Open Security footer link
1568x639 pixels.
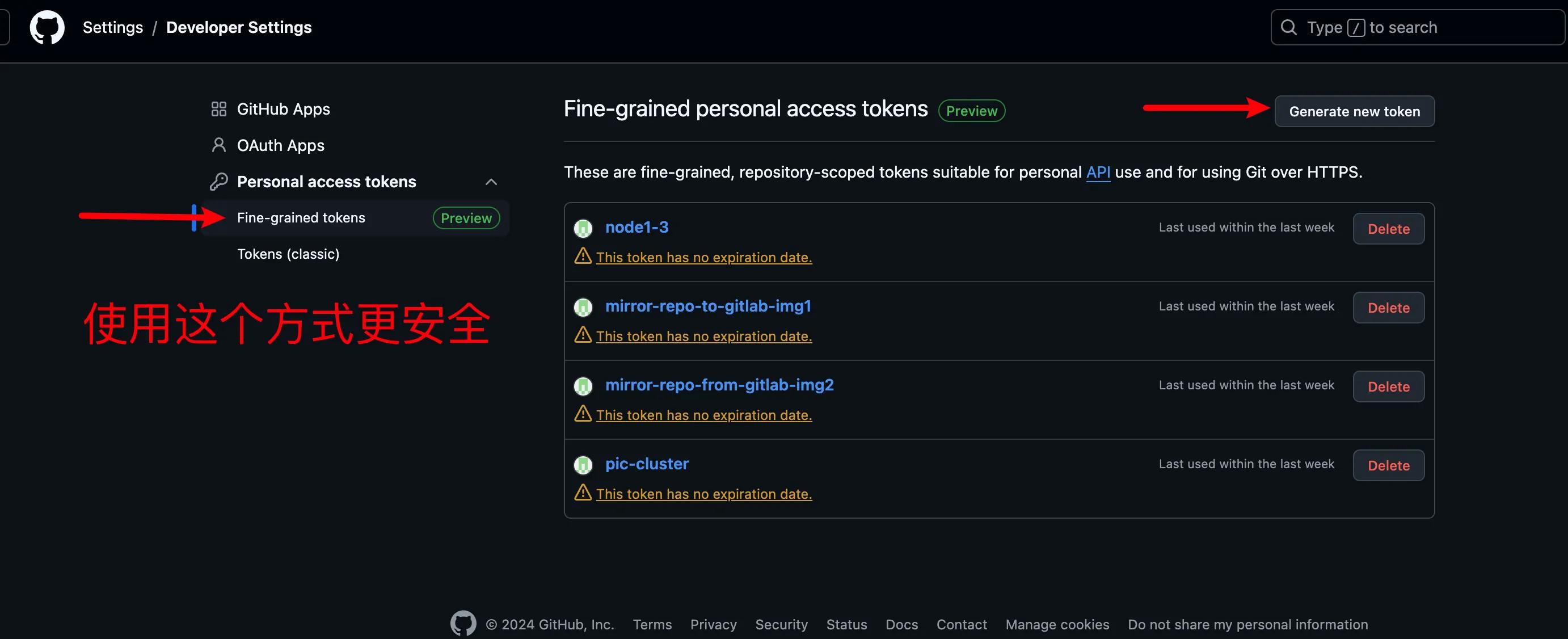(x=782, y=624)
